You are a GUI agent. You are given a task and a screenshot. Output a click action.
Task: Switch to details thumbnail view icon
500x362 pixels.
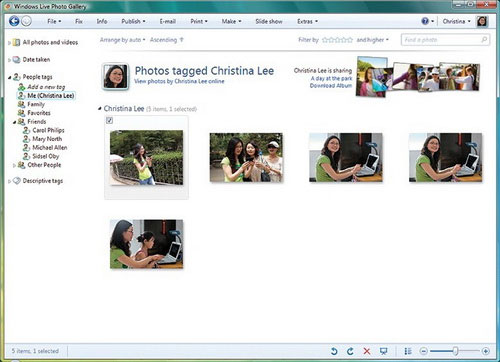[408, 351]
